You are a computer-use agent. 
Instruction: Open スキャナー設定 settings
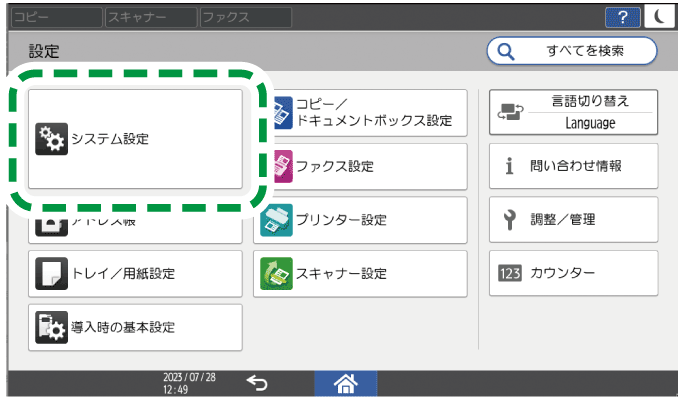(360, 274)
